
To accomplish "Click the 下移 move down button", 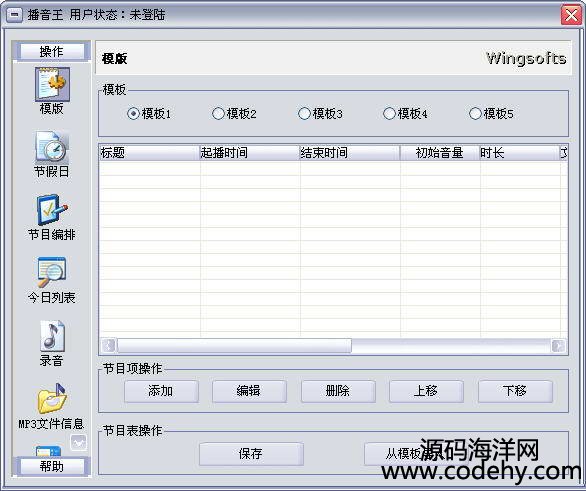I will click(515, 391).
